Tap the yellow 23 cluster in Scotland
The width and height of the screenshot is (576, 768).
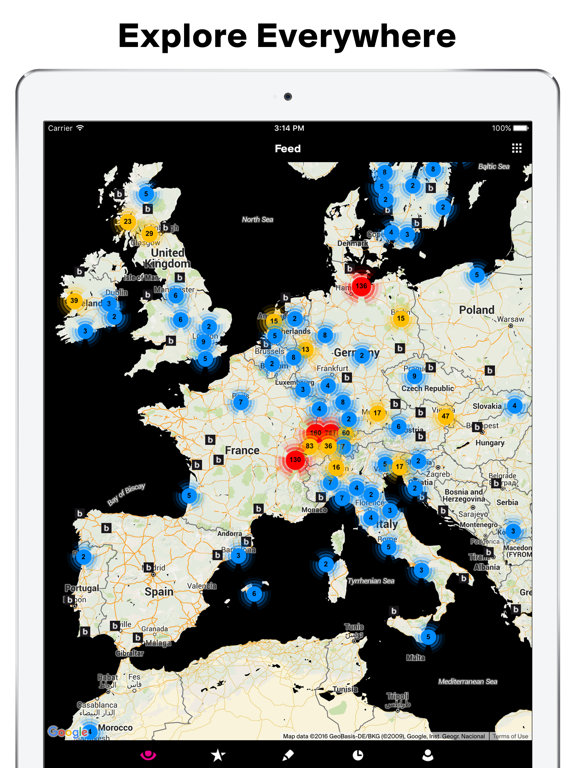pyautogui.click(x=127, y=221)
